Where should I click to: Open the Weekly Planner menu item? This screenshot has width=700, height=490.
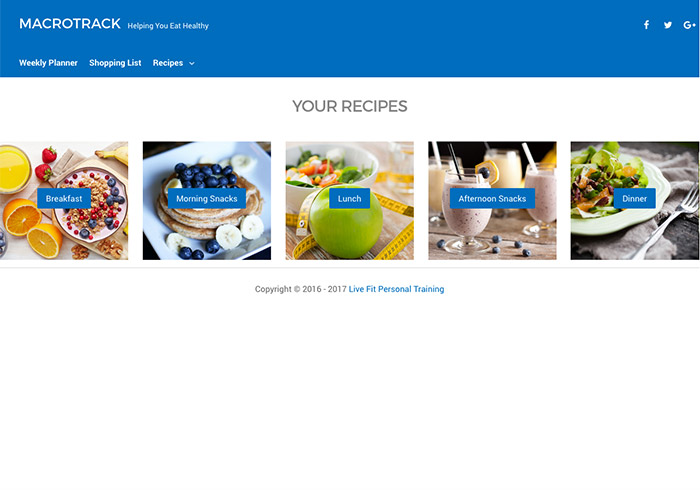(x=48, y=63)
